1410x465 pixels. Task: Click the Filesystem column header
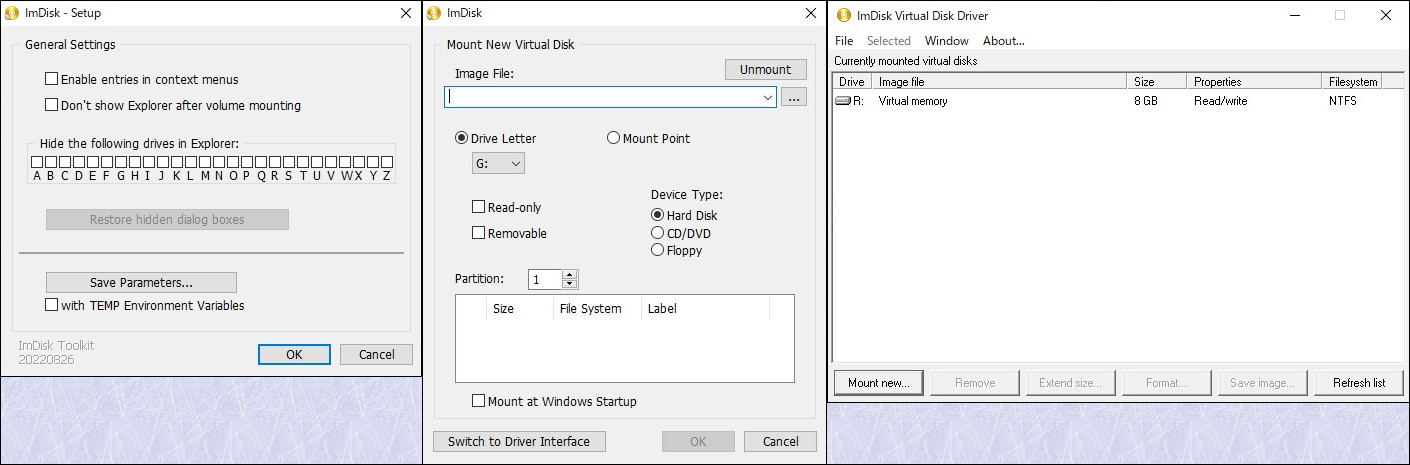click(1353, 82)
